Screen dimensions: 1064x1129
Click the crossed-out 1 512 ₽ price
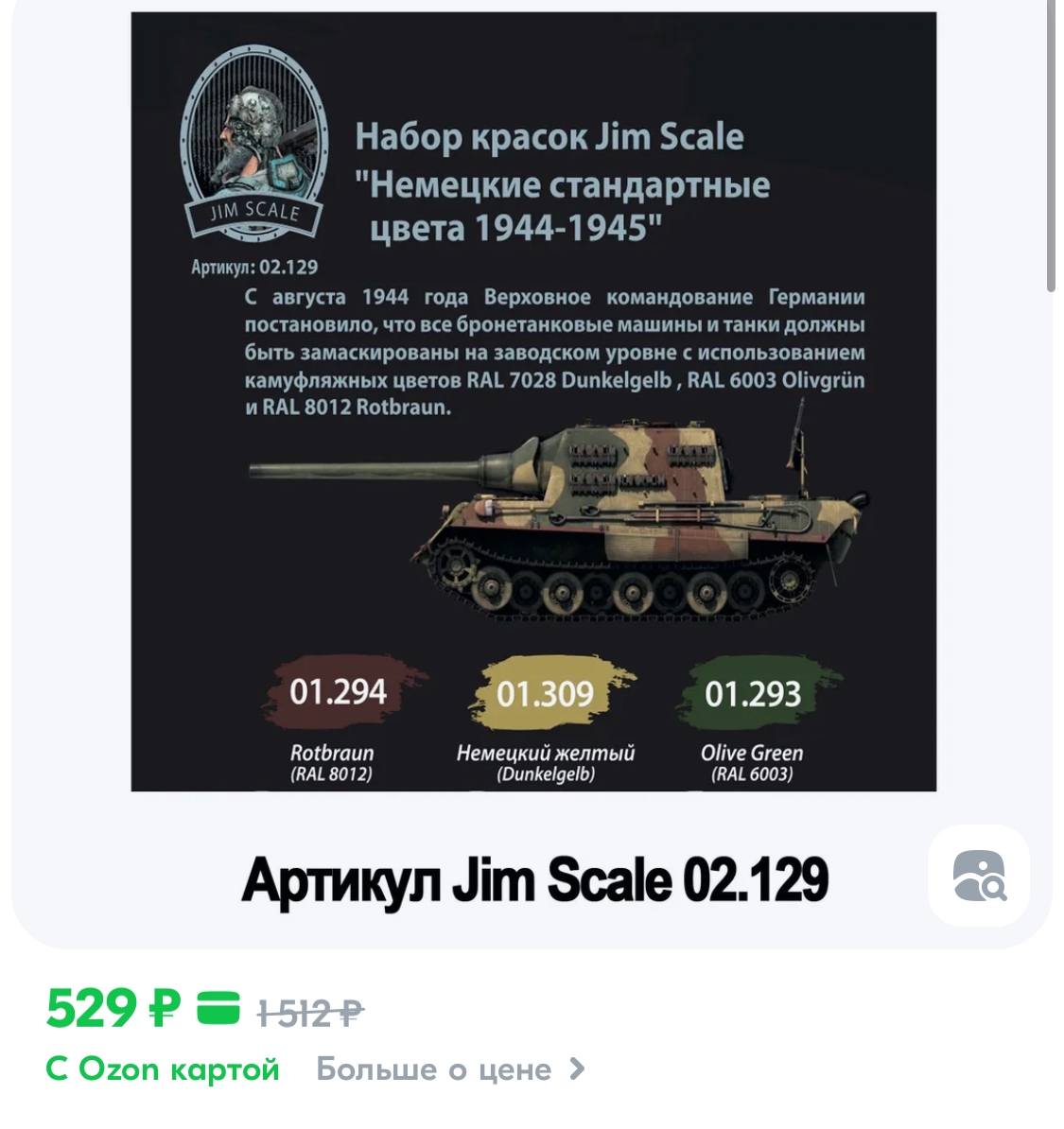[x=310, y=1013]
